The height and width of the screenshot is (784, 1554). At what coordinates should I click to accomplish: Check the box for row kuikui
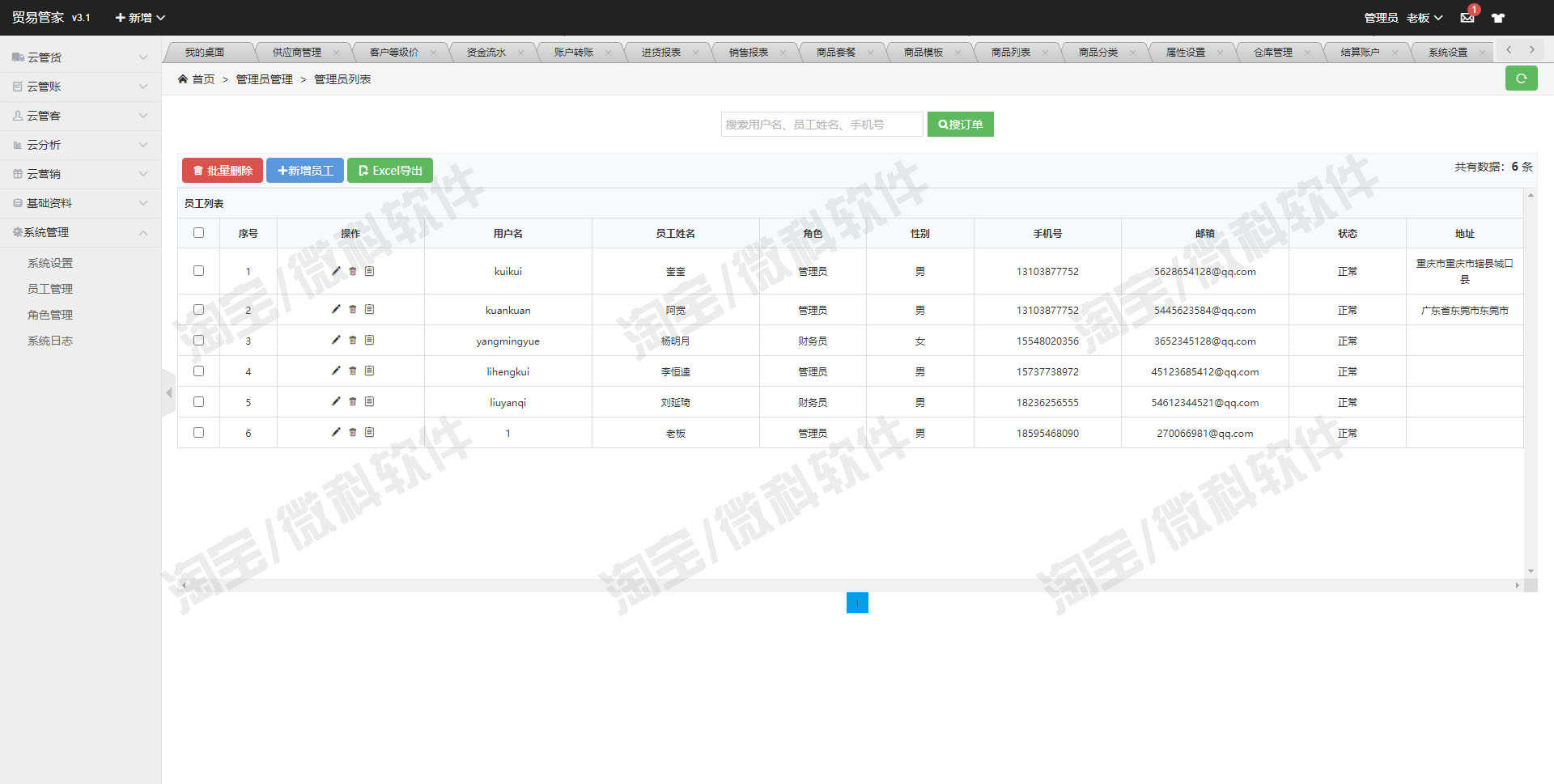tap(198, 271)
